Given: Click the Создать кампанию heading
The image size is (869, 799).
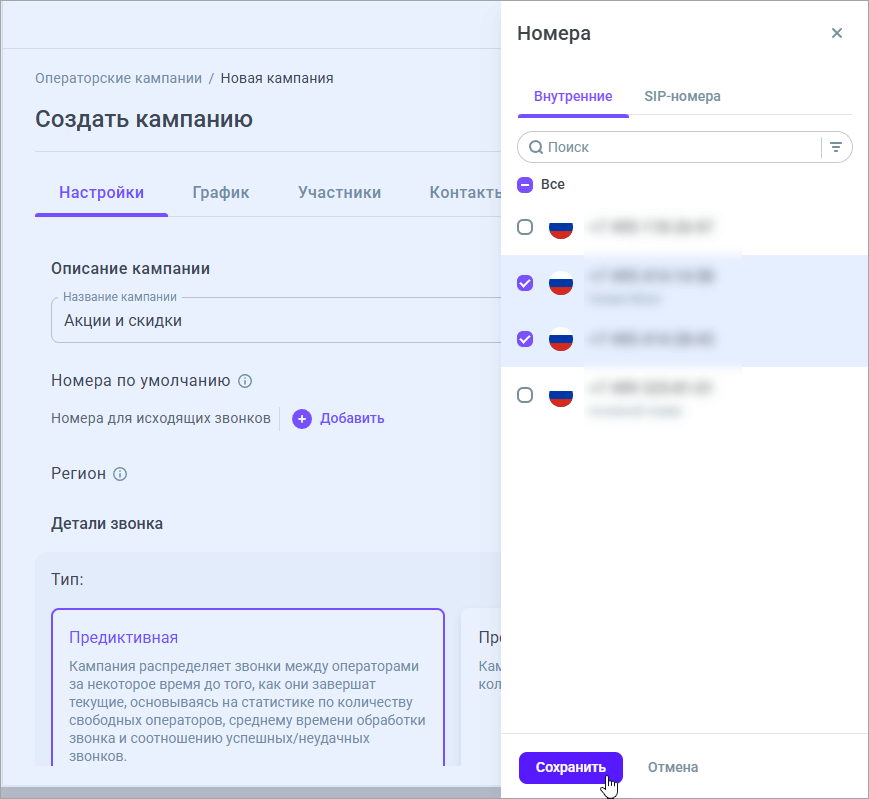Looking at the screenshot, I should pos(144,119).
